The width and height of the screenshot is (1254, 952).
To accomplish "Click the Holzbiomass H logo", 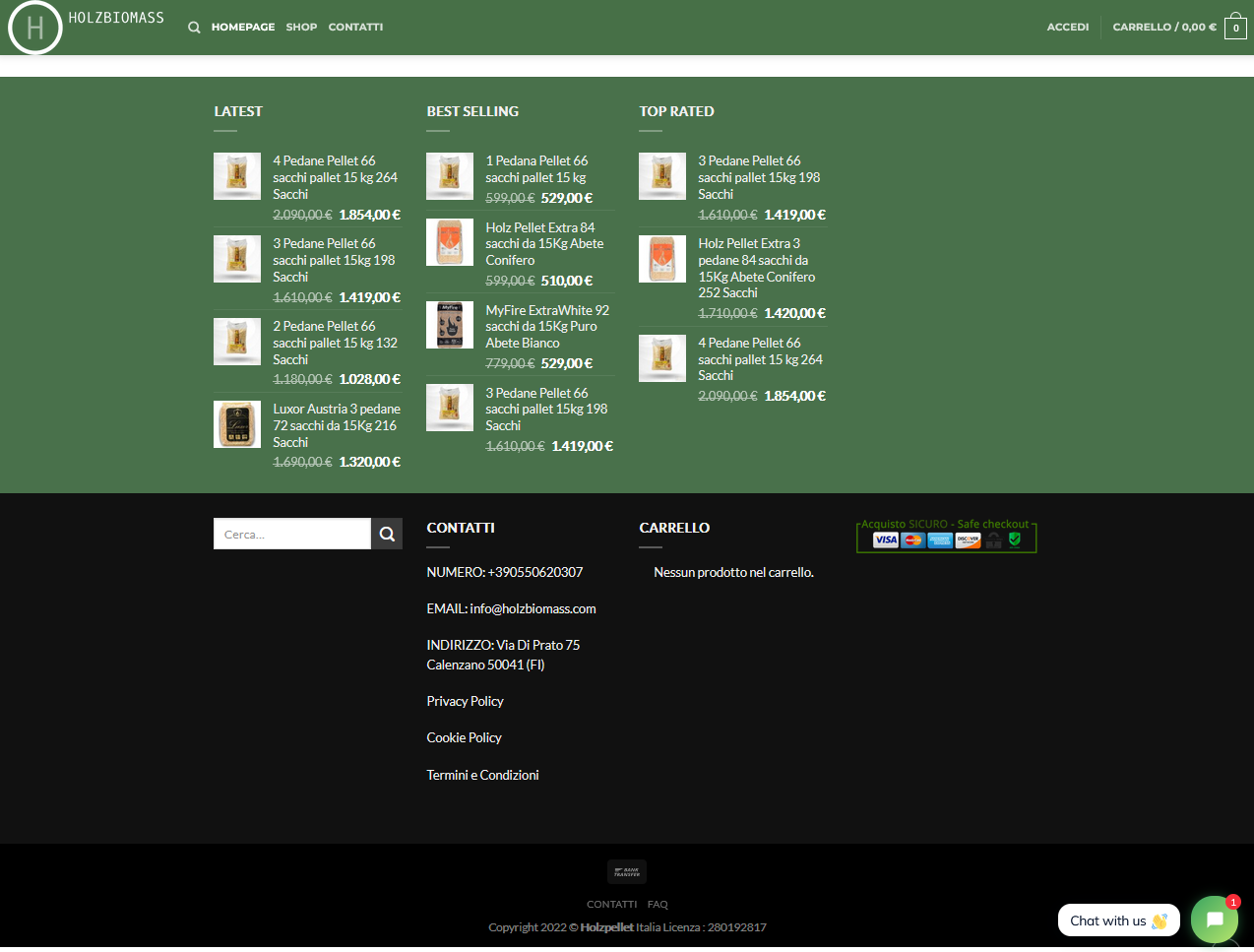I will (x=35, y=27).
